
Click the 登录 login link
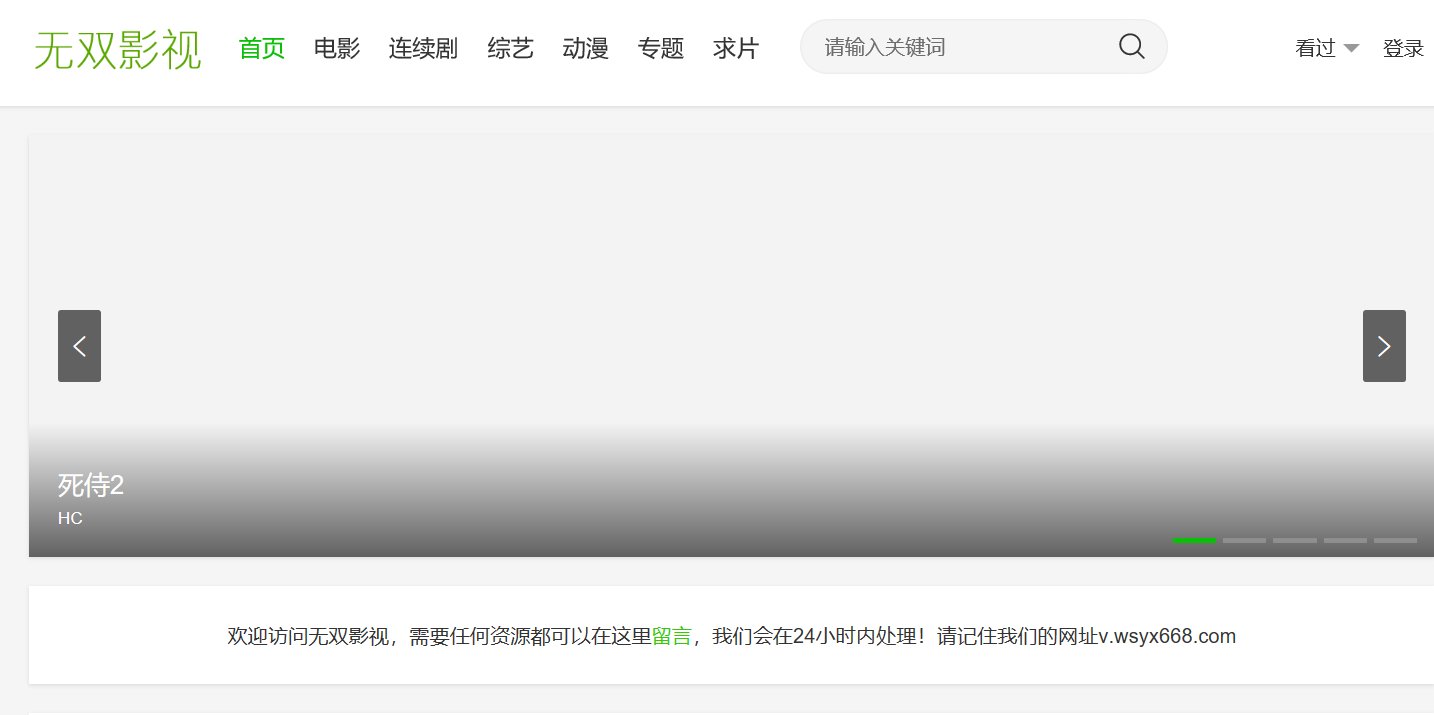click(x=1403, y=48)
